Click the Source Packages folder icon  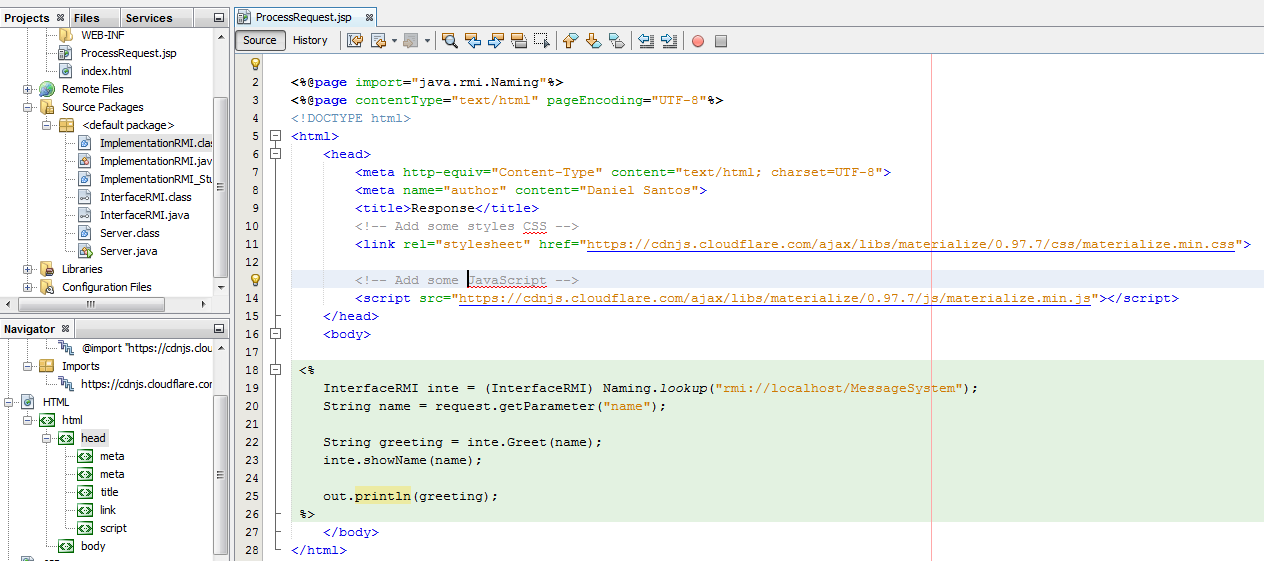pos(47,107)
